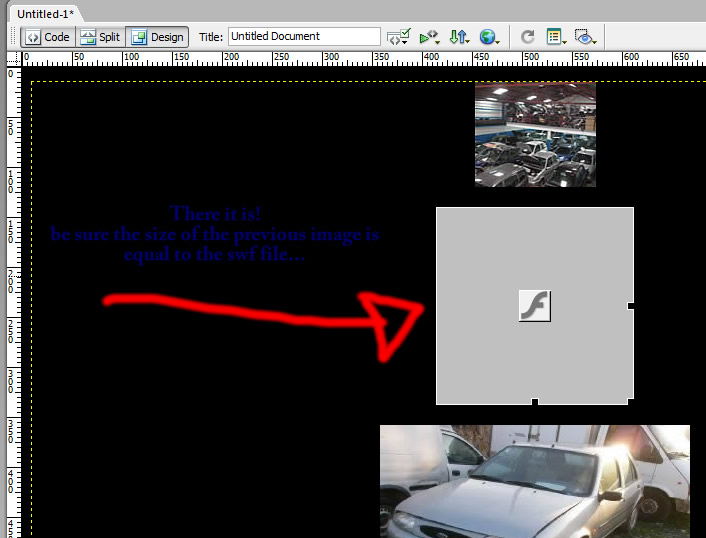Click the "There it is!" text
This screenshot has width=706, height=538.
coord(216,214)
